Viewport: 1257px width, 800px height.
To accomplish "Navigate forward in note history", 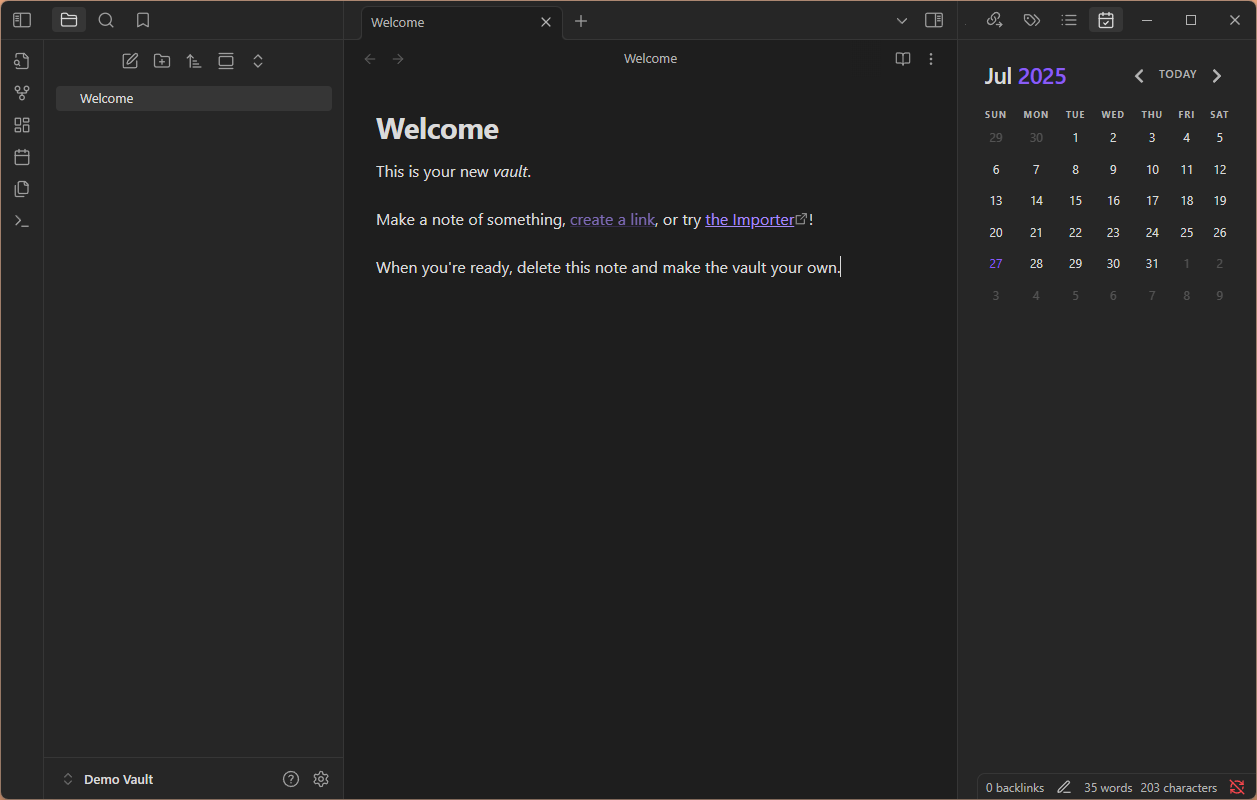I will click(398, 59).
